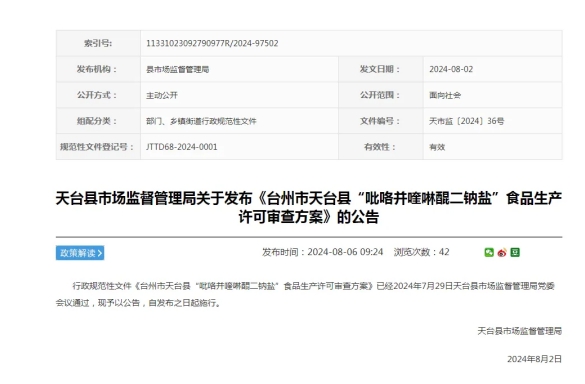
Task: Open the 政策解读 policy interpretation button
Action: coord(80,253)
